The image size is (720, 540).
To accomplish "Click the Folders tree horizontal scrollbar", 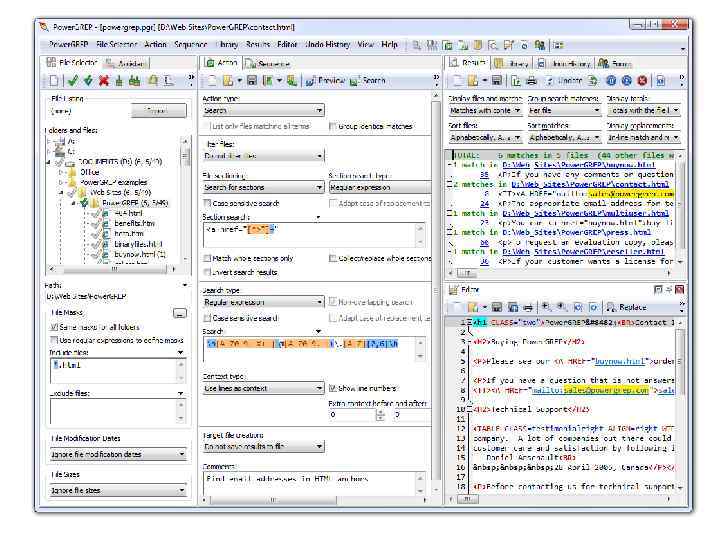I will (112, 269).
